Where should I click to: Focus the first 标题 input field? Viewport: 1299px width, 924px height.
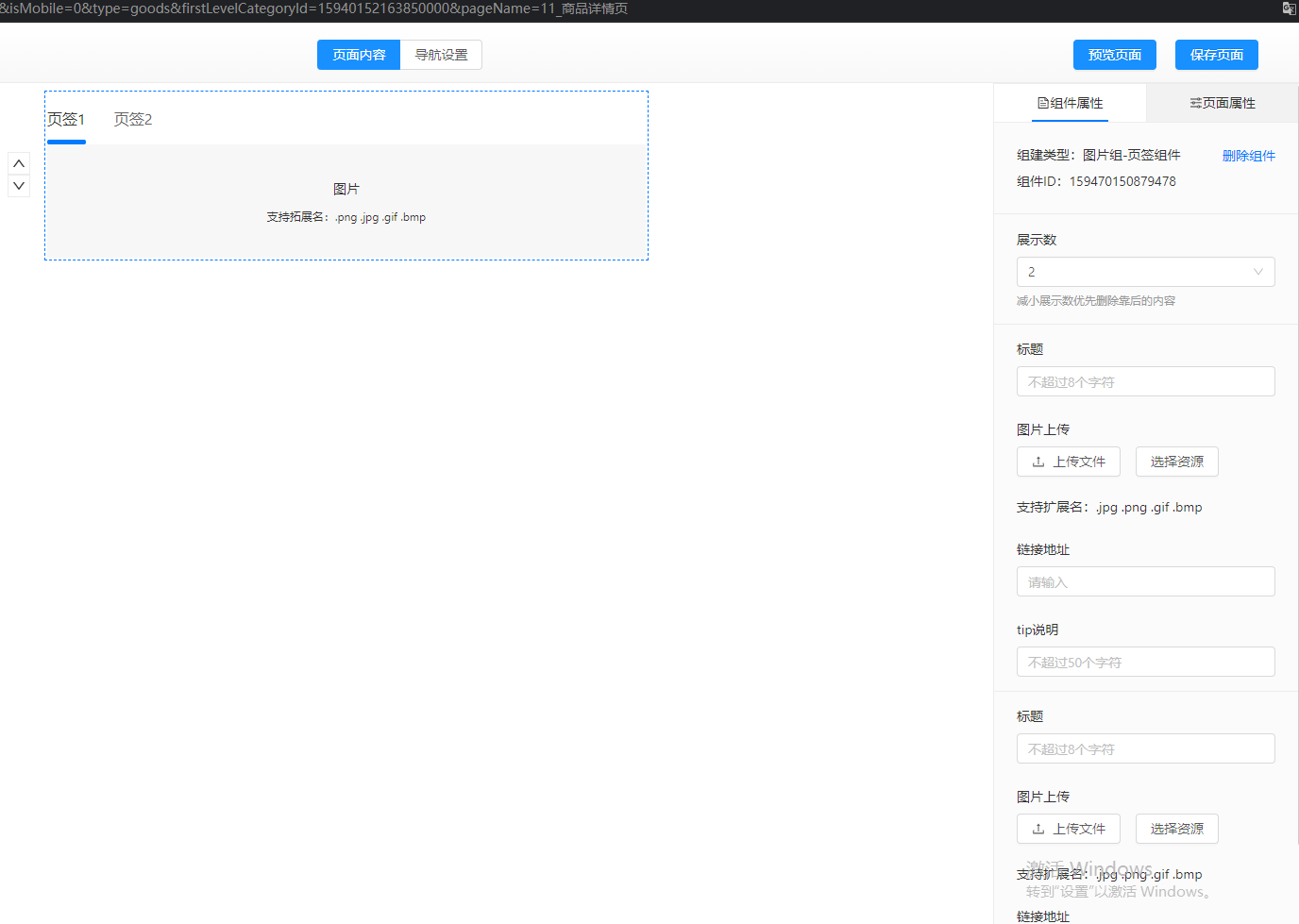pos(1146,381)
